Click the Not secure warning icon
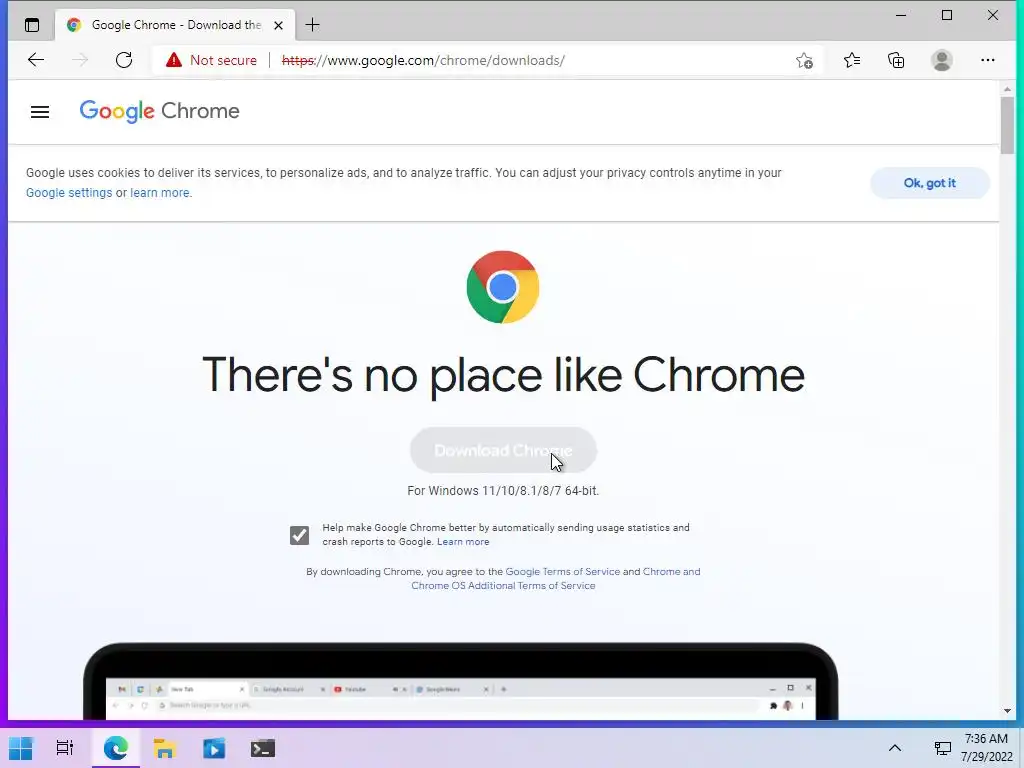This screenshot has height=768, width=1024. click(x=174, y=60)
